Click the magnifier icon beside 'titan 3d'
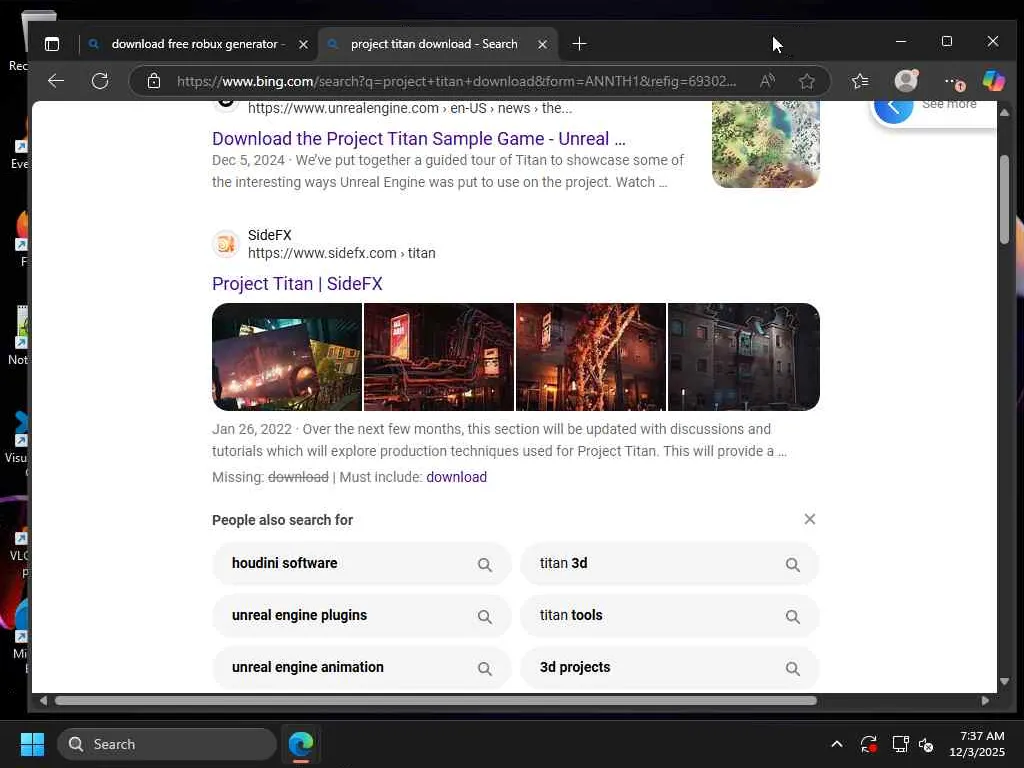1024x768 pixels. pyautogui.click(x=793, y=565)
